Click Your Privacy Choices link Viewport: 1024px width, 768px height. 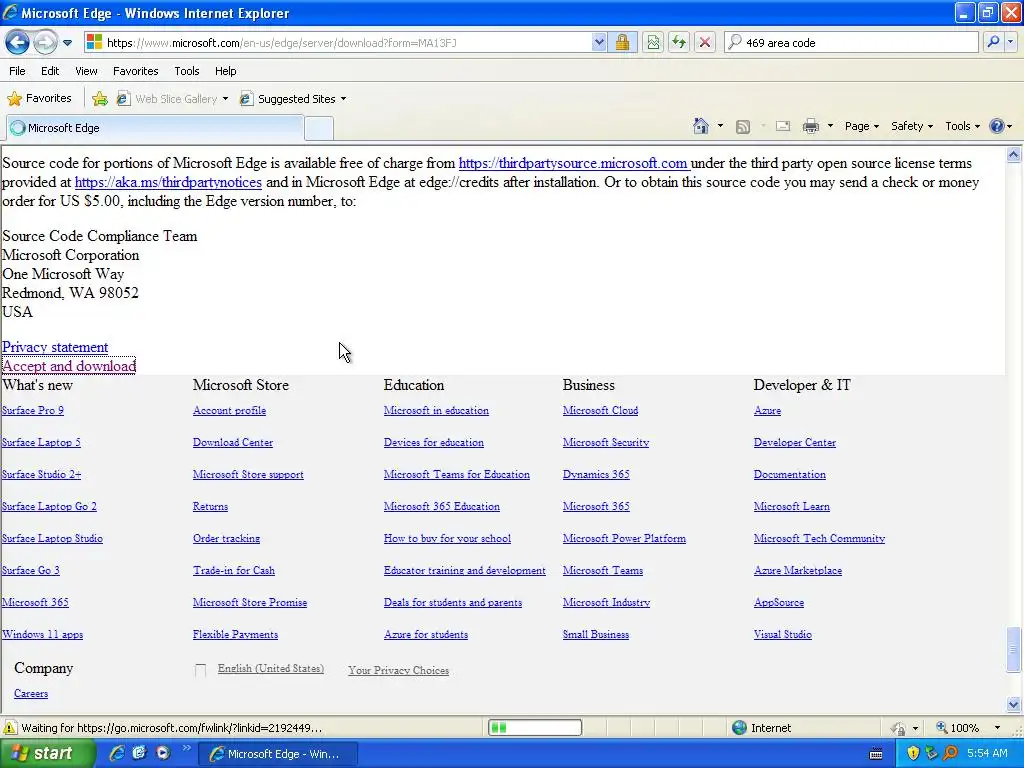click(x=398, y=671)
